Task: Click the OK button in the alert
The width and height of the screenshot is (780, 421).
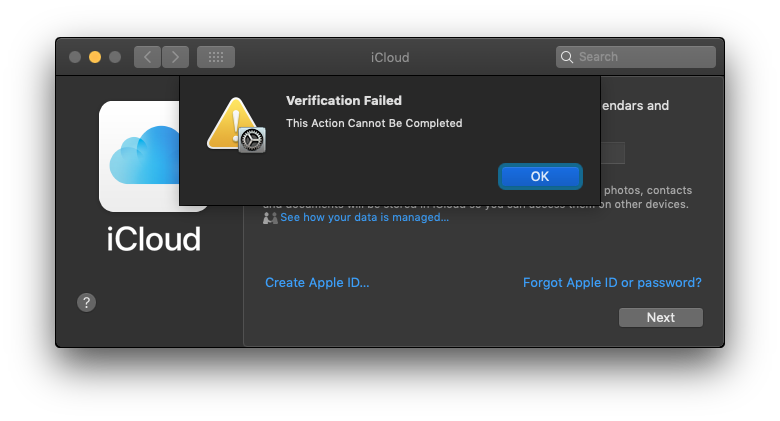Action: [x=540, y=176]
